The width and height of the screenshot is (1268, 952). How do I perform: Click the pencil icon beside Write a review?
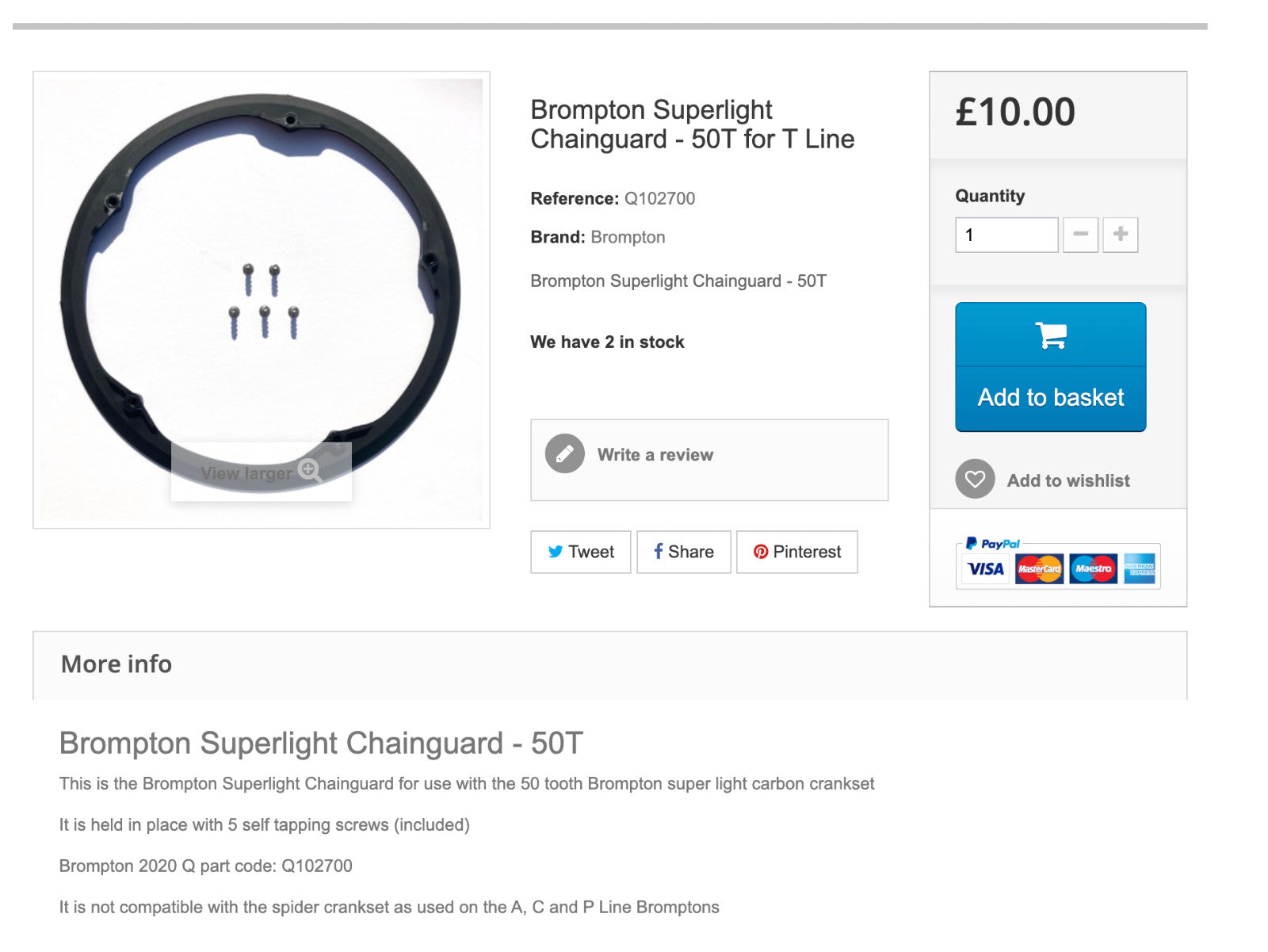[564, 454]
